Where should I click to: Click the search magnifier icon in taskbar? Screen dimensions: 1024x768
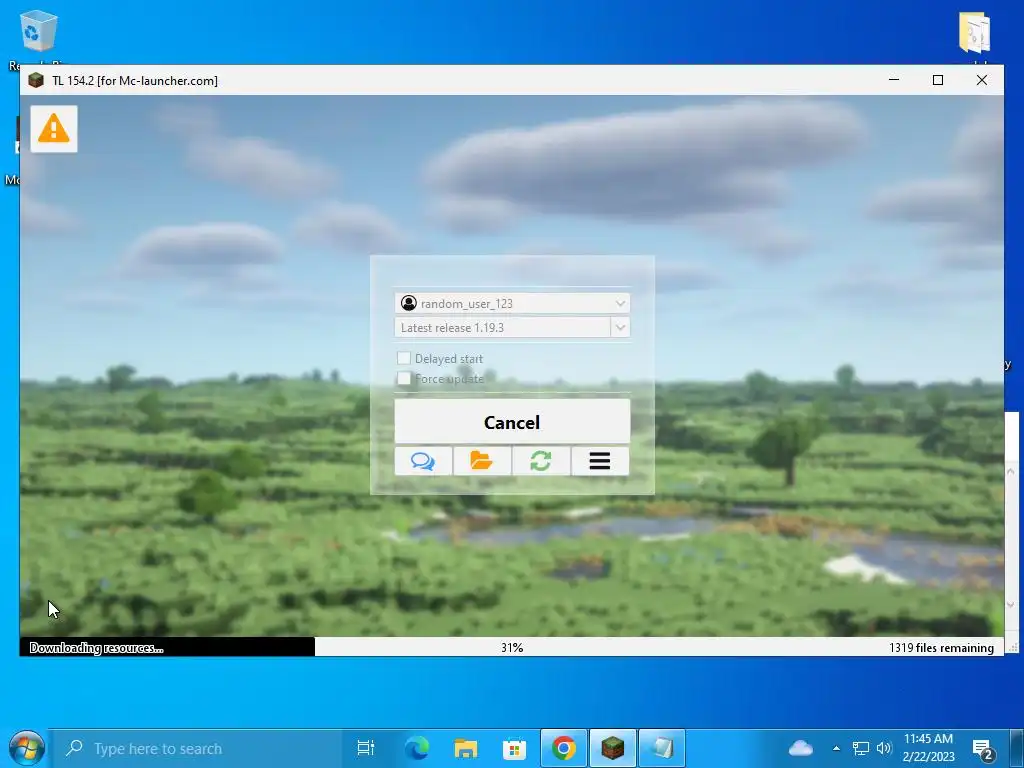point(74,747)
